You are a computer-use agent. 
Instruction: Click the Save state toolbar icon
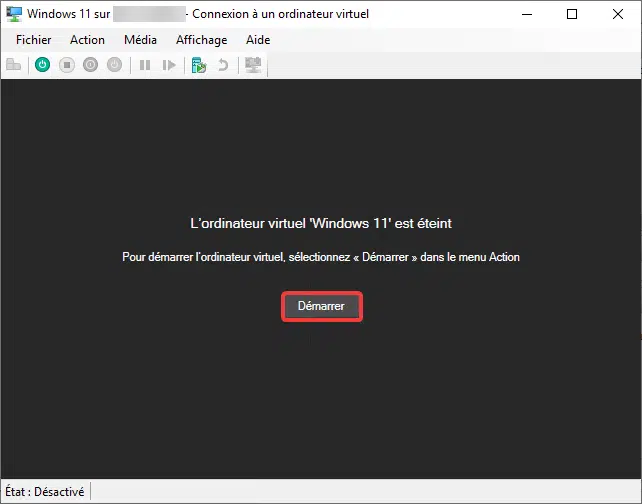115,65
